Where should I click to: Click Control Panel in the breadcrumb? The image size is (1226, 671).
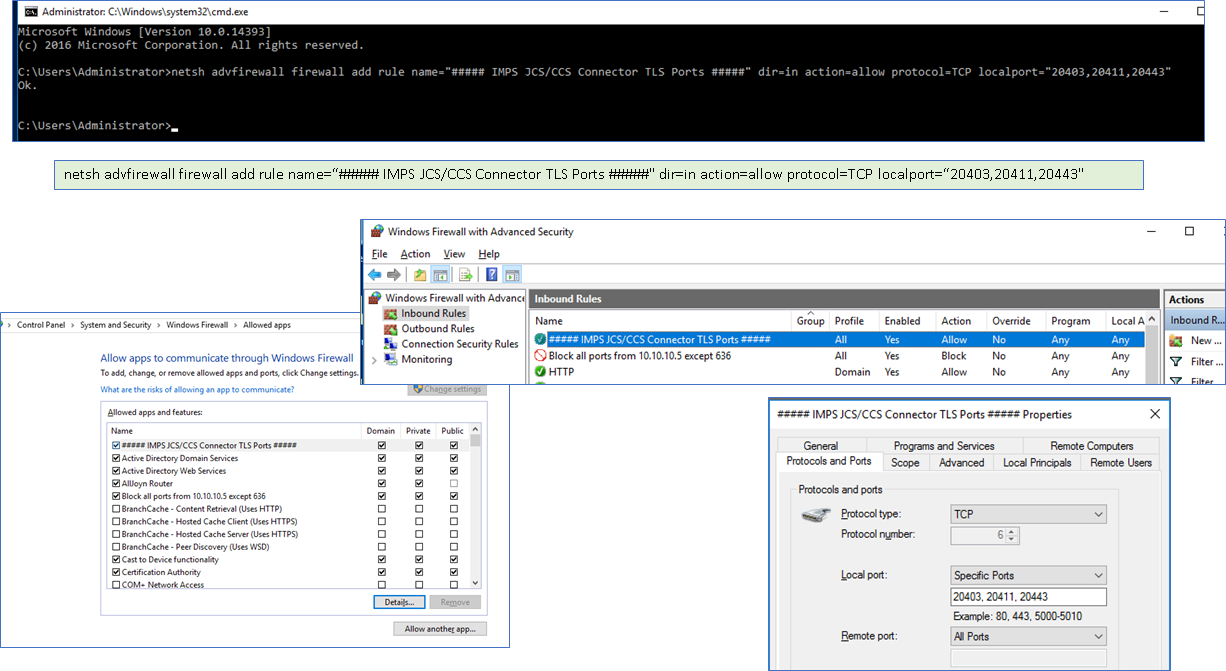pyautogui.click(x=41, y=325)
